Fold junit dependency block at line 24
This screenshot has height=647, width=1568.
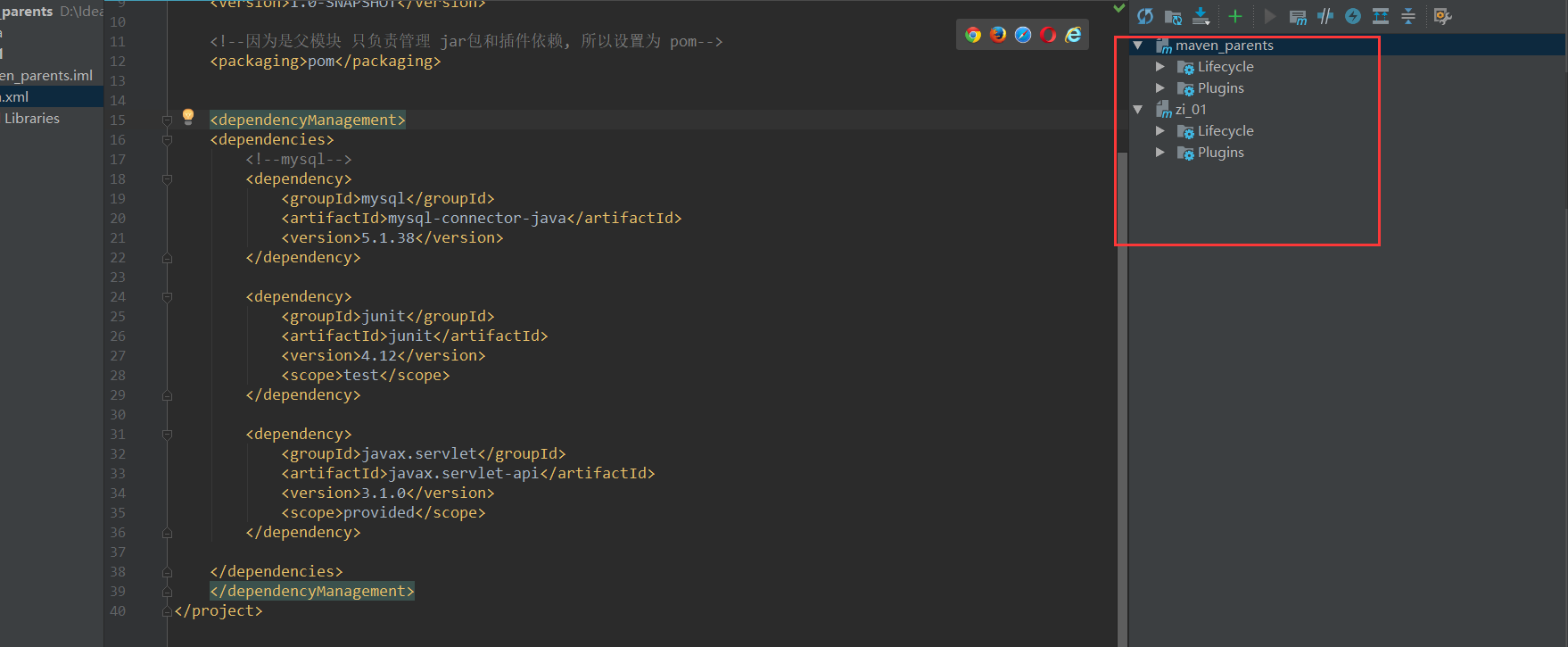(167, 296)
